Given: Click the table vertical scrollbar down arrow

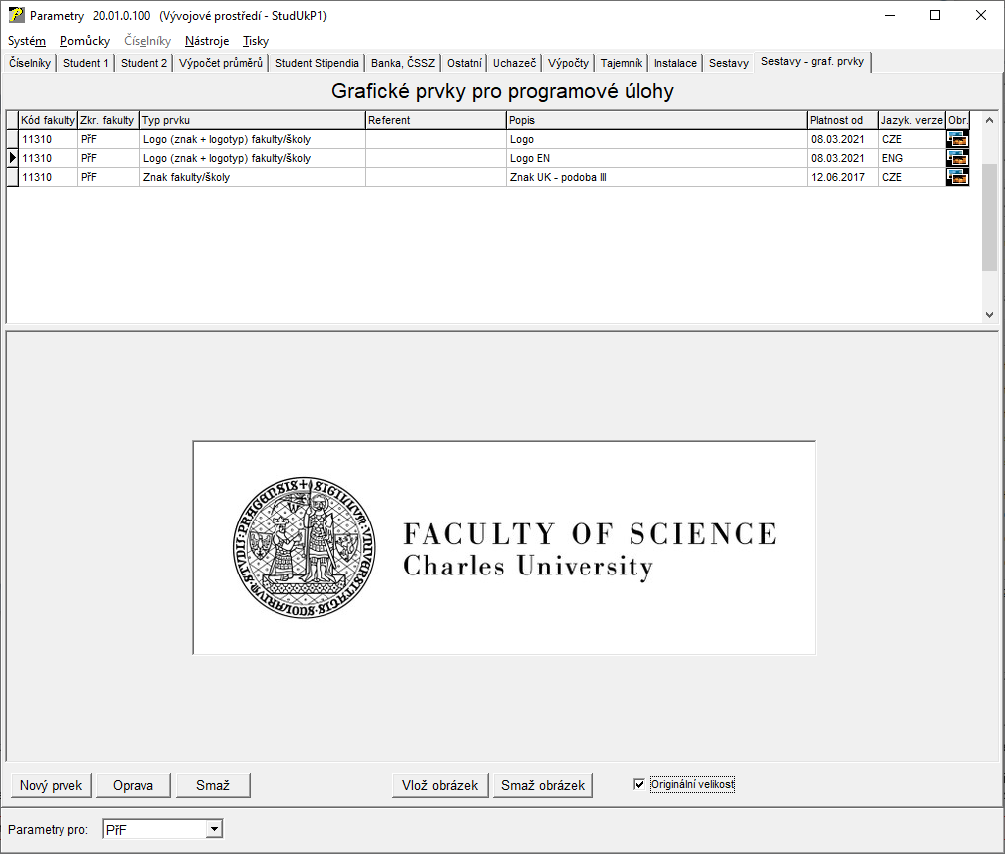Looking at the screenshot, I should tap(989, 314).
